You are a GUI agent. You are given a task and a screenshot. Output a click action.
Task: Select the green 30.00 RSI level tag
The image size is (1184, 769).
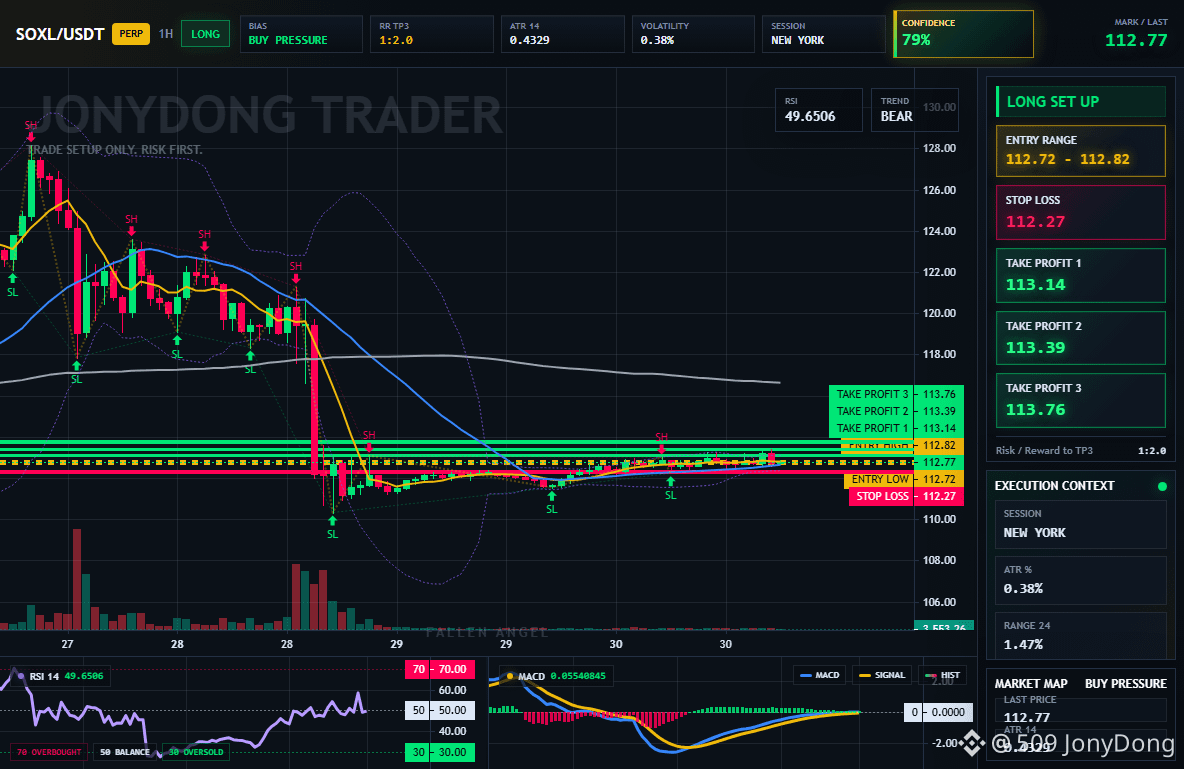click(x=440, y=752)
